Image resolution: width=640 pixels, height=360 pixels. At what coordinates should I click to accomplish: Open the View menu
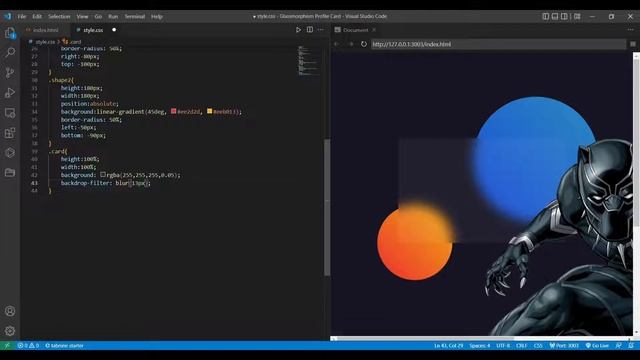point(82,16)
